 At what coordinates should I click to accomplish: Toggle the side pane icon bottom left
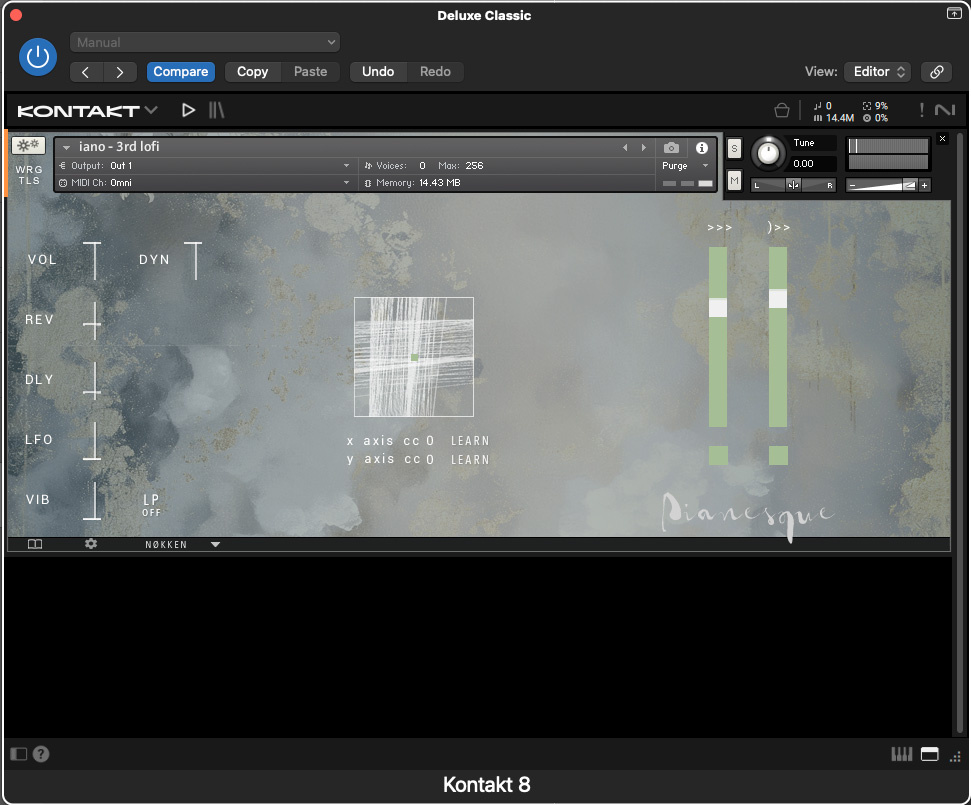coord(19,754)
